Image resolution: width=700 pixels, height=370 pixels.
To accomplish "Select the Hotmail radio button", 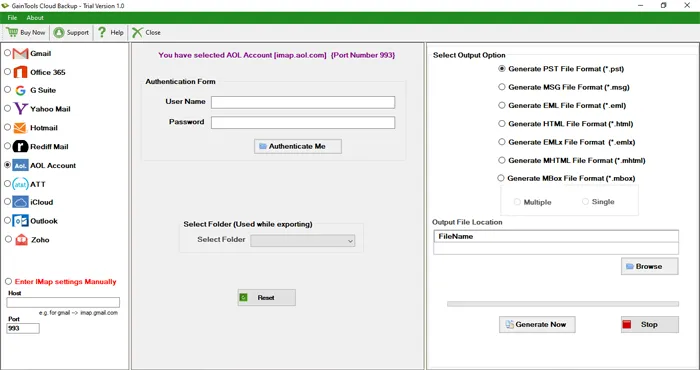I will point(8,127).
